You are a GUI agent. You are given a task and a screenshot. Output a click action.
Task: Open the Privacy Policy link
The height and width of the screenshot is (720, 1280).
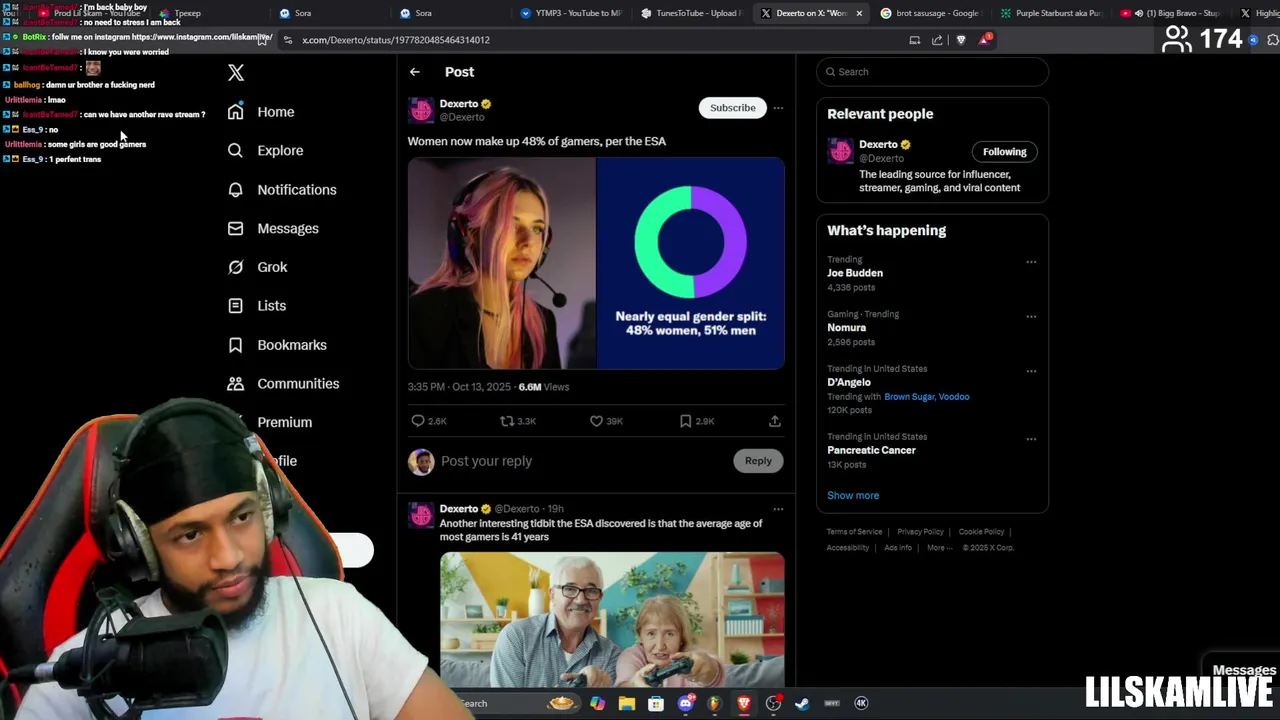920,532
